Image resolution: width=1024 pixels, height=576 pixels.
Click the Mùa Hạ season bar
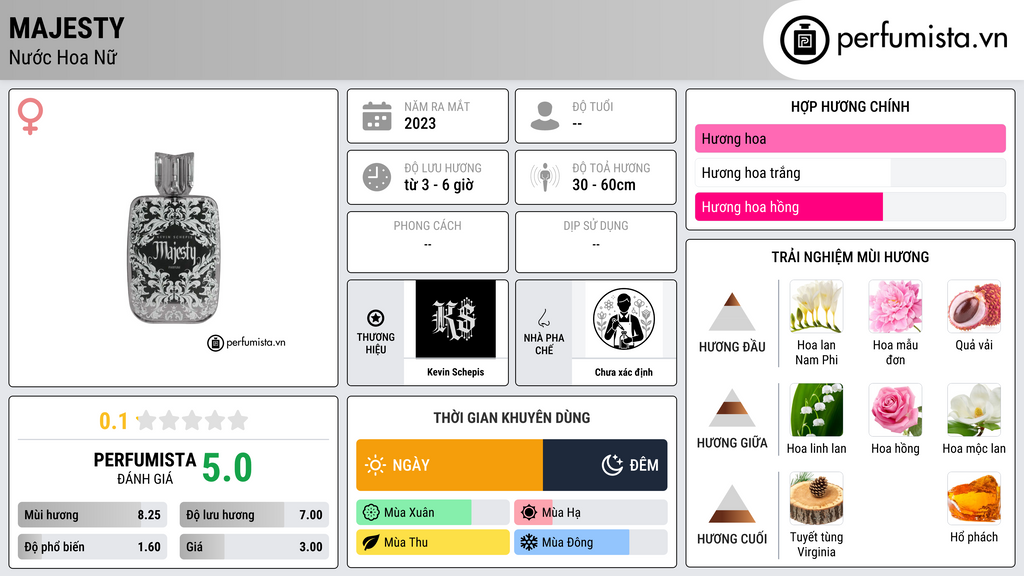(x=591, y=513)
